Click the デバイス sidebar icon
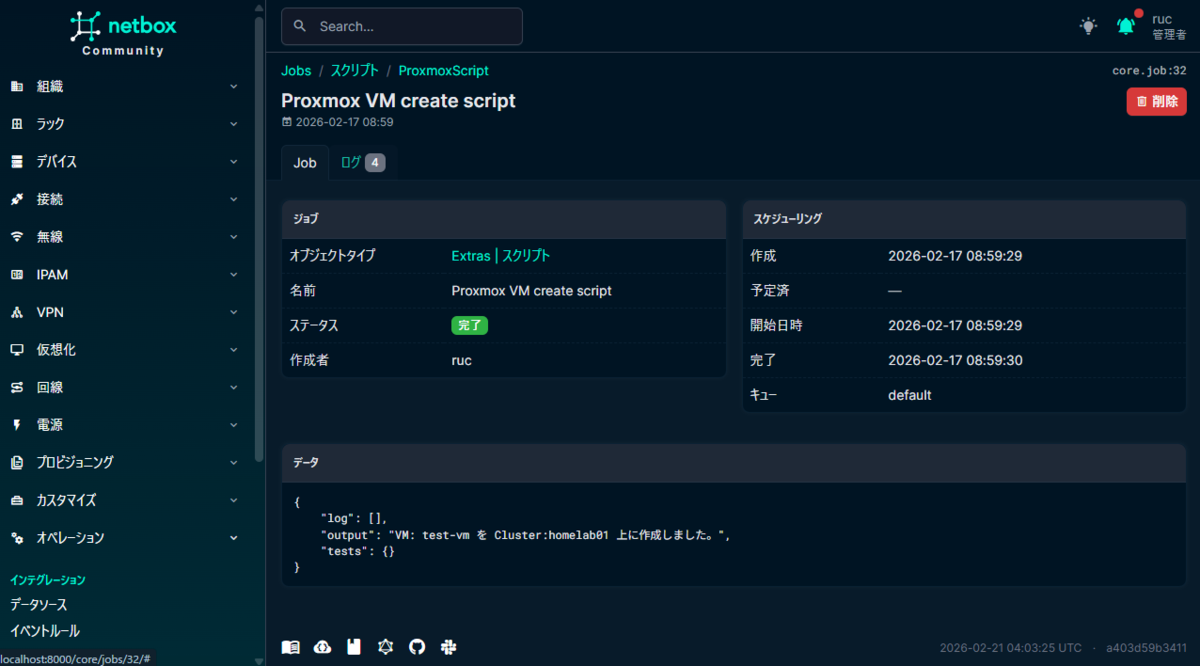Viewport: 1200px width, 666px height. point(17,162)
